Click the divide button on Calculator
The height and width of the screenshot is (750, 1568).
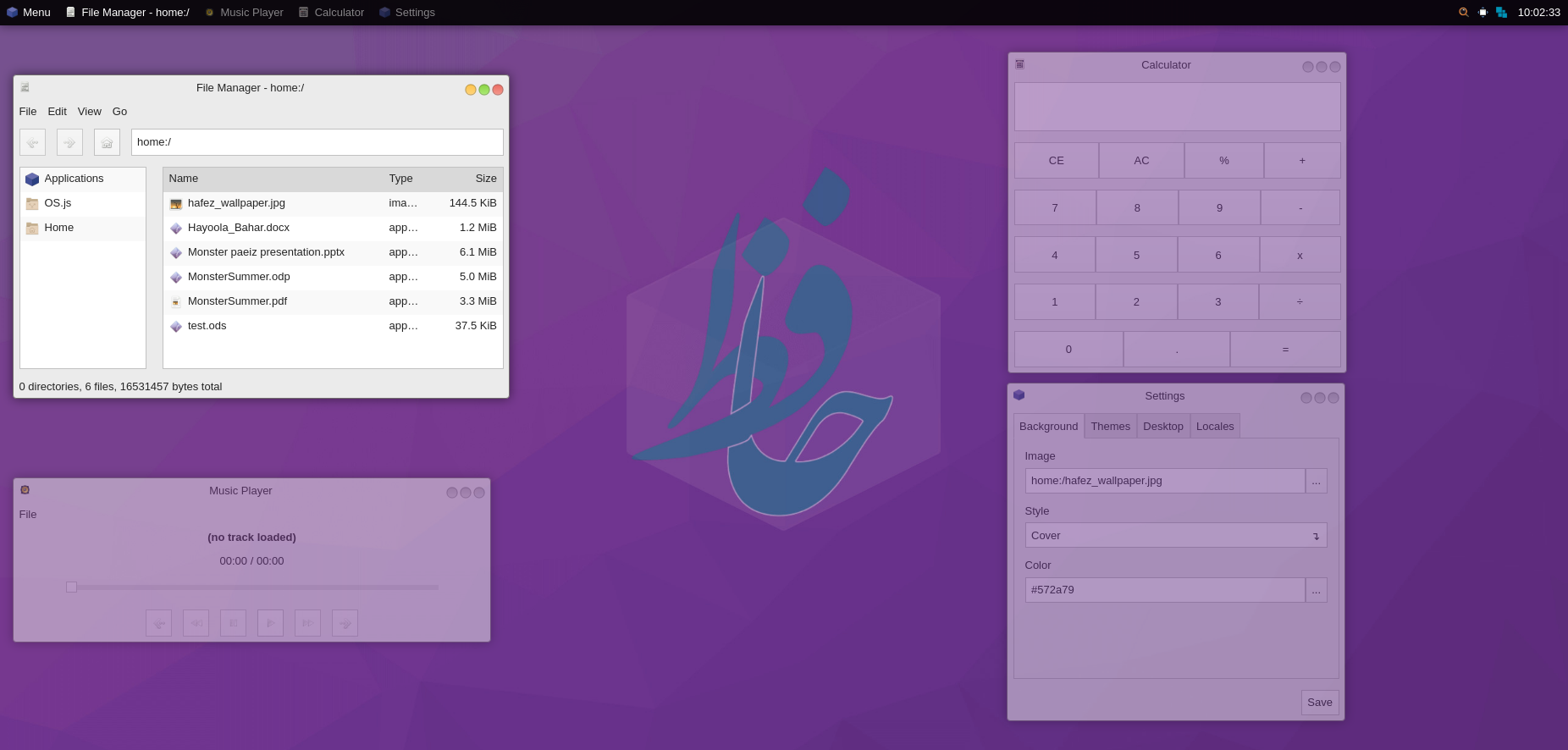point(1300,302)
